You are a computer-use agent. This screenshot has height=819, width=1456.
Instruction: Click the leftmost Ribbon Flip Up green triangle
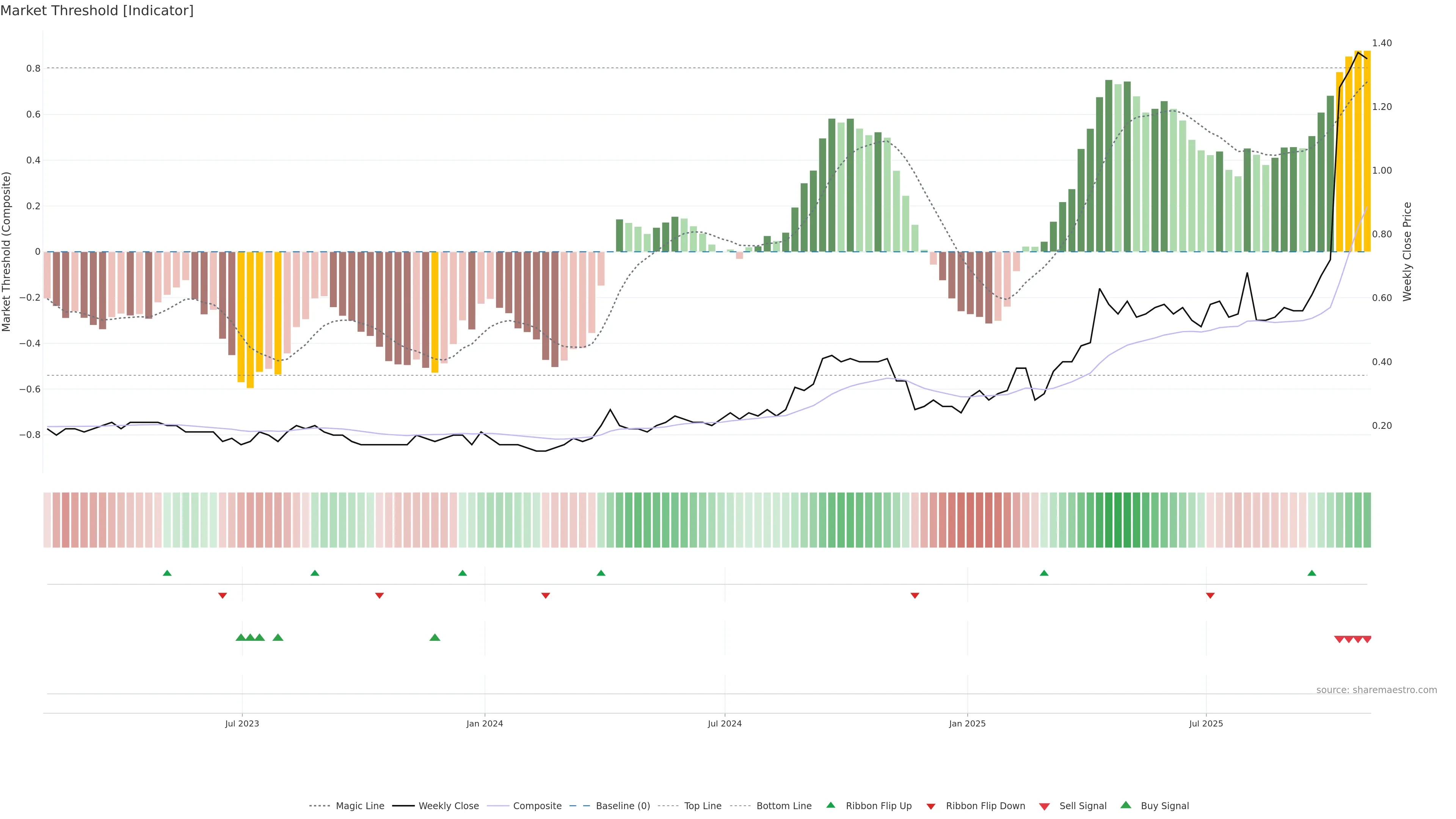pos(167,573)
